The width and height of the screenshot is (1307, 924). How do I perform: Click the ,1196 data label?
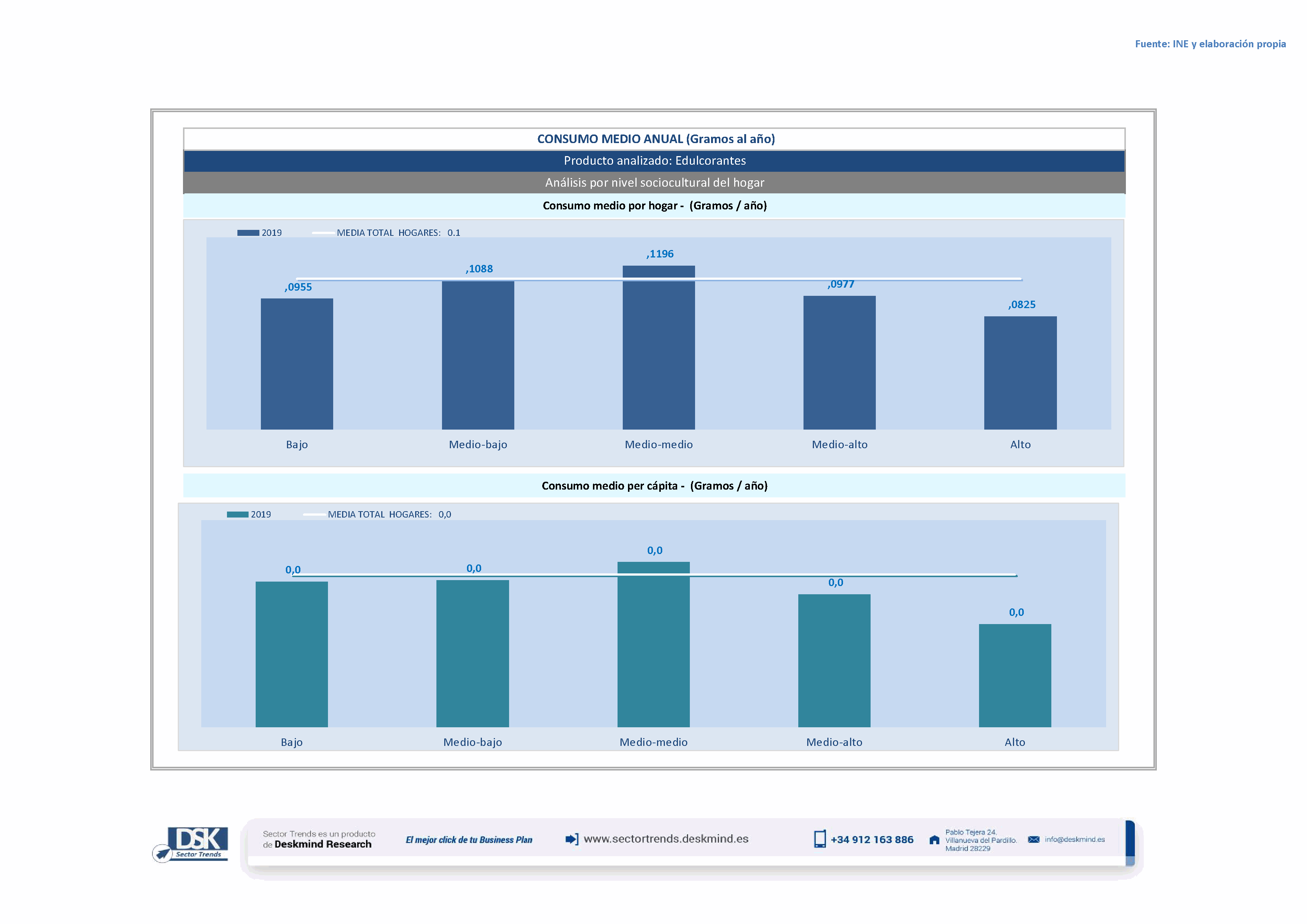(660, 254)
